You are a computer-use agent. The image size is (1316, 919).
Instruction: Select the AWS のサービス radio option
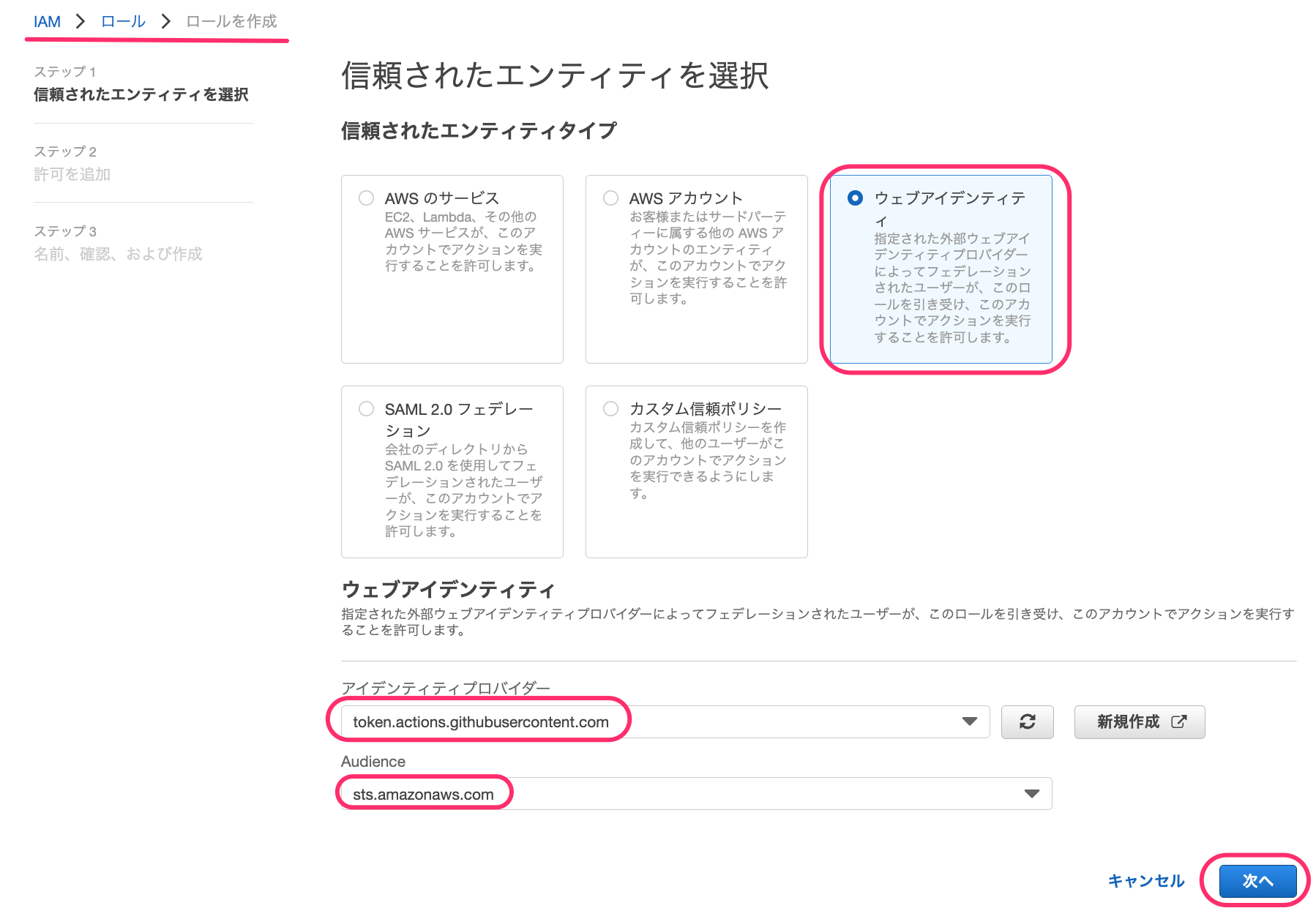coord(366,198)
